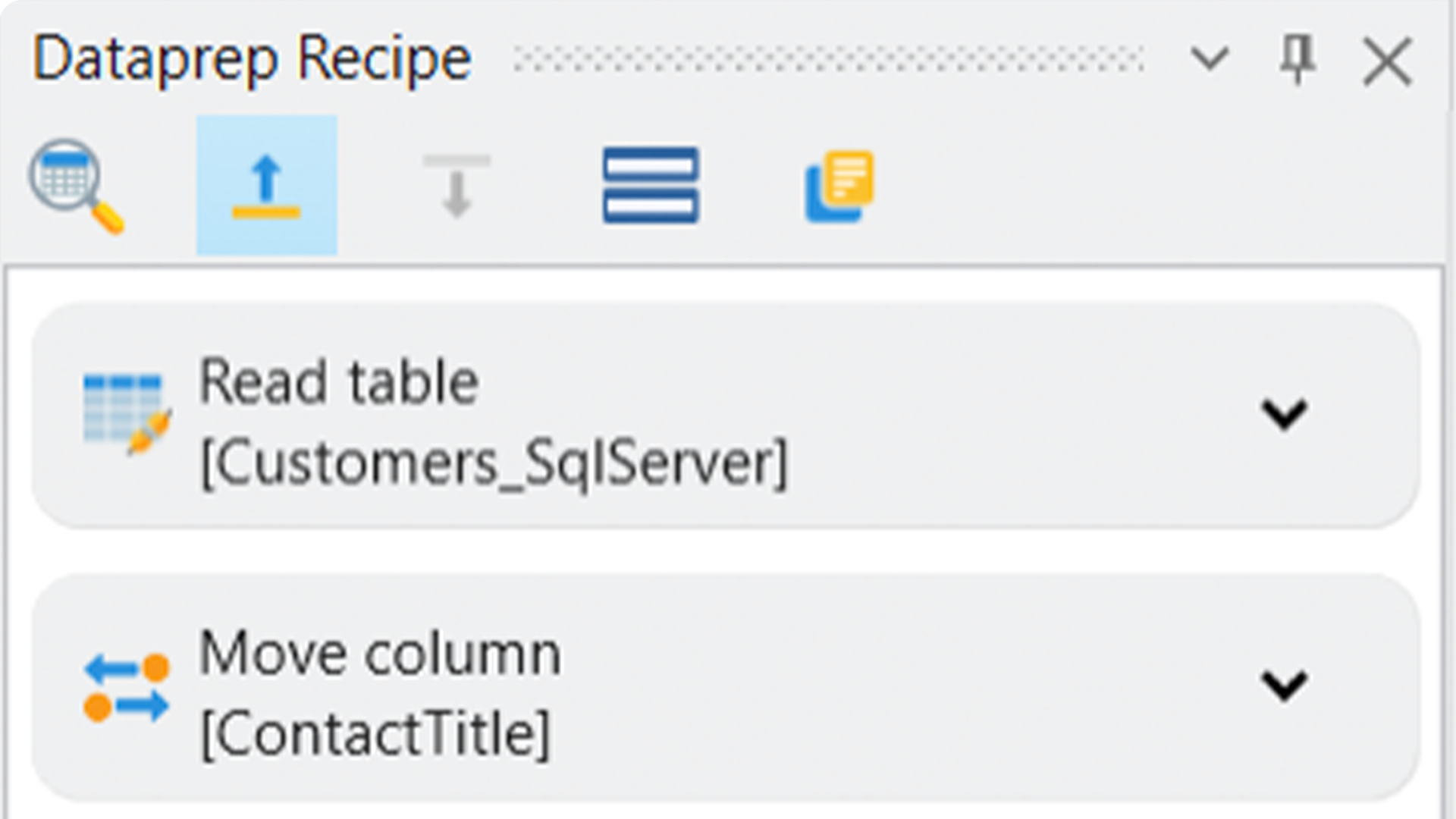Click the dotted grip on the title bar
This screenshot has height=819, width=1456.
(828, 59)
